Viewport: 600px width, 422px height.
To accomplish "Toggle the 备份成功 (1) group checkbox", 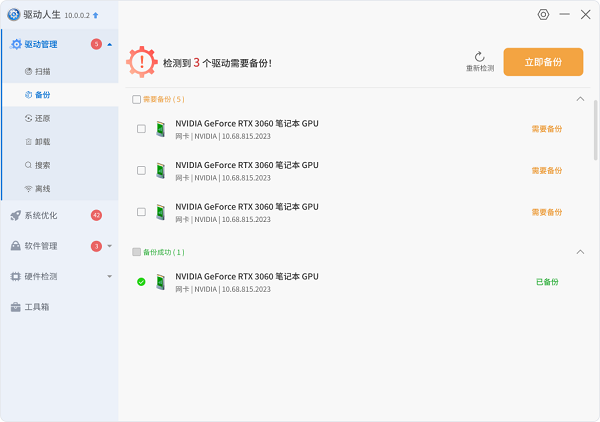I will coord(136,252).
